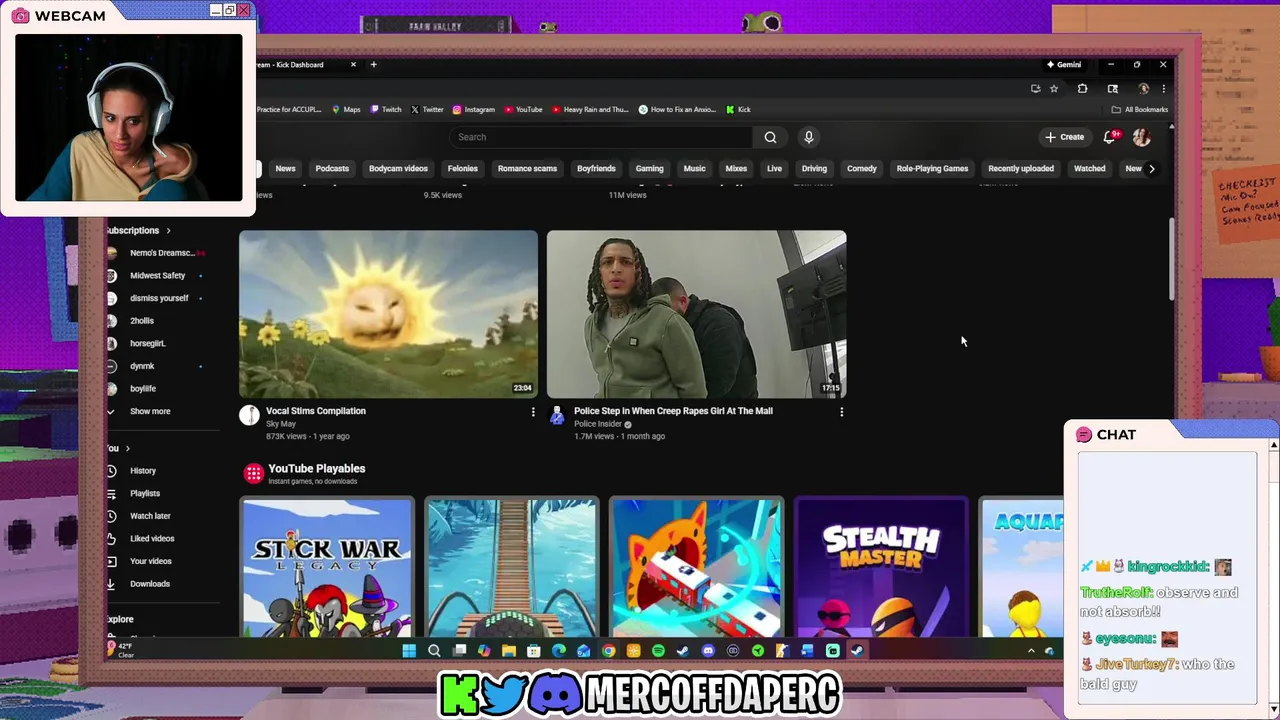The width and height of the screenshot is (1280, 720).
Task: Open Playlists in the sidebar
Action: click(x=145, y=493)
